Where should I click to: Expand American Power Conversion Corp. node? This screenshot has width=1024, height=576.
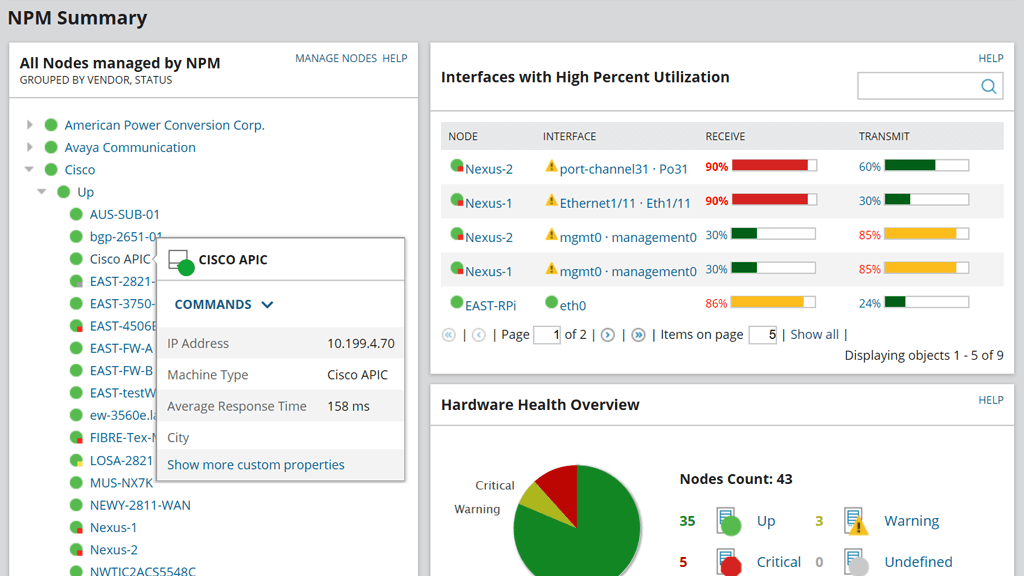click(x=28, y=124)
